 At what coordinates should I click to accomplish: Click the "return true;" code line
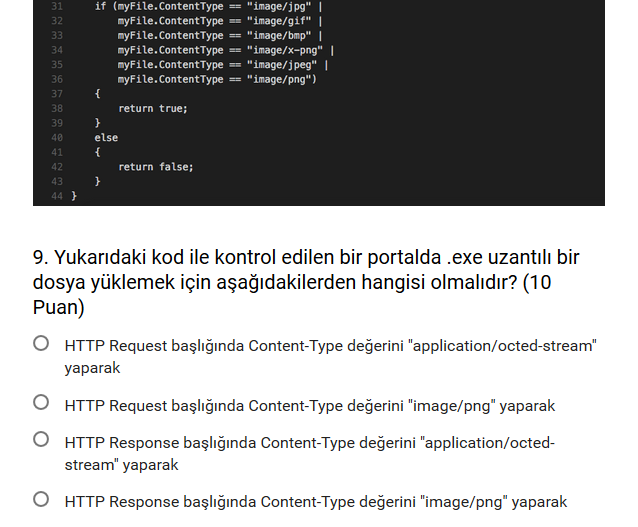[x=153, y=108]
